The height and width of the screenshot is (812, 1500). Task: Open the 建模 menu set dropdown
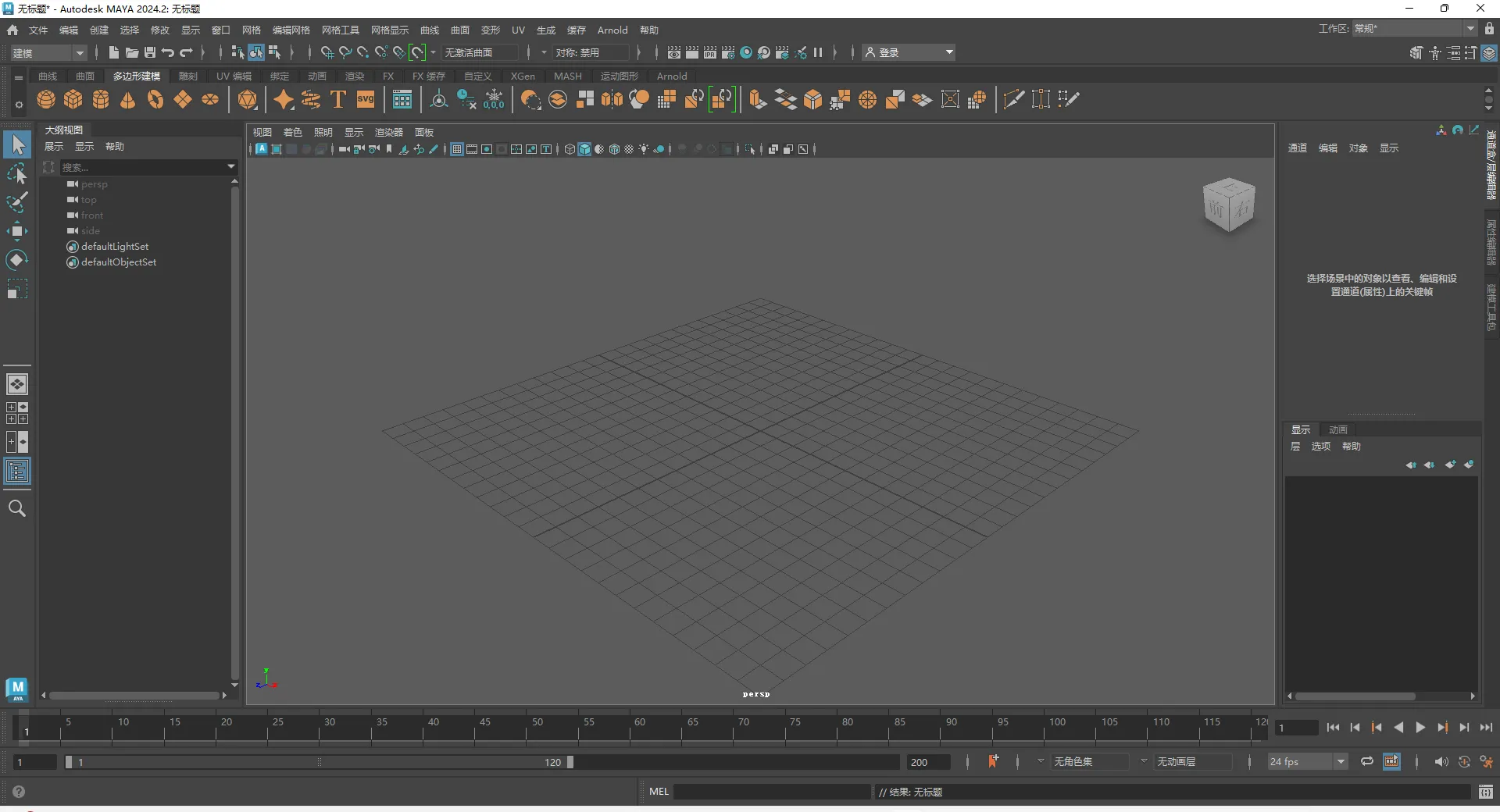48,53
